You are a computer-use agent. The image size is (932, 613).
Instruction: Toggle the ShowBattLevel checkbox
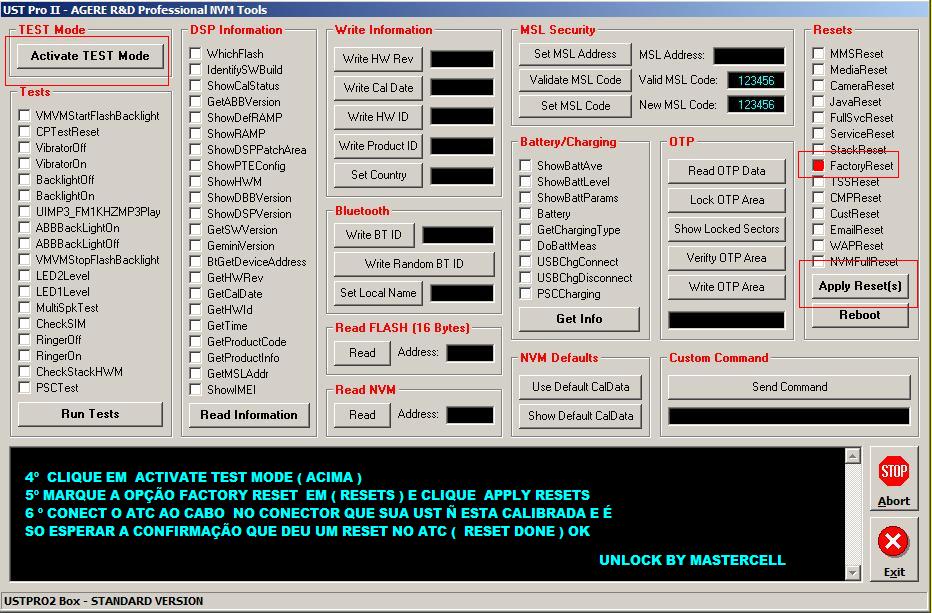pyautogui.click(x=525, y=182)
